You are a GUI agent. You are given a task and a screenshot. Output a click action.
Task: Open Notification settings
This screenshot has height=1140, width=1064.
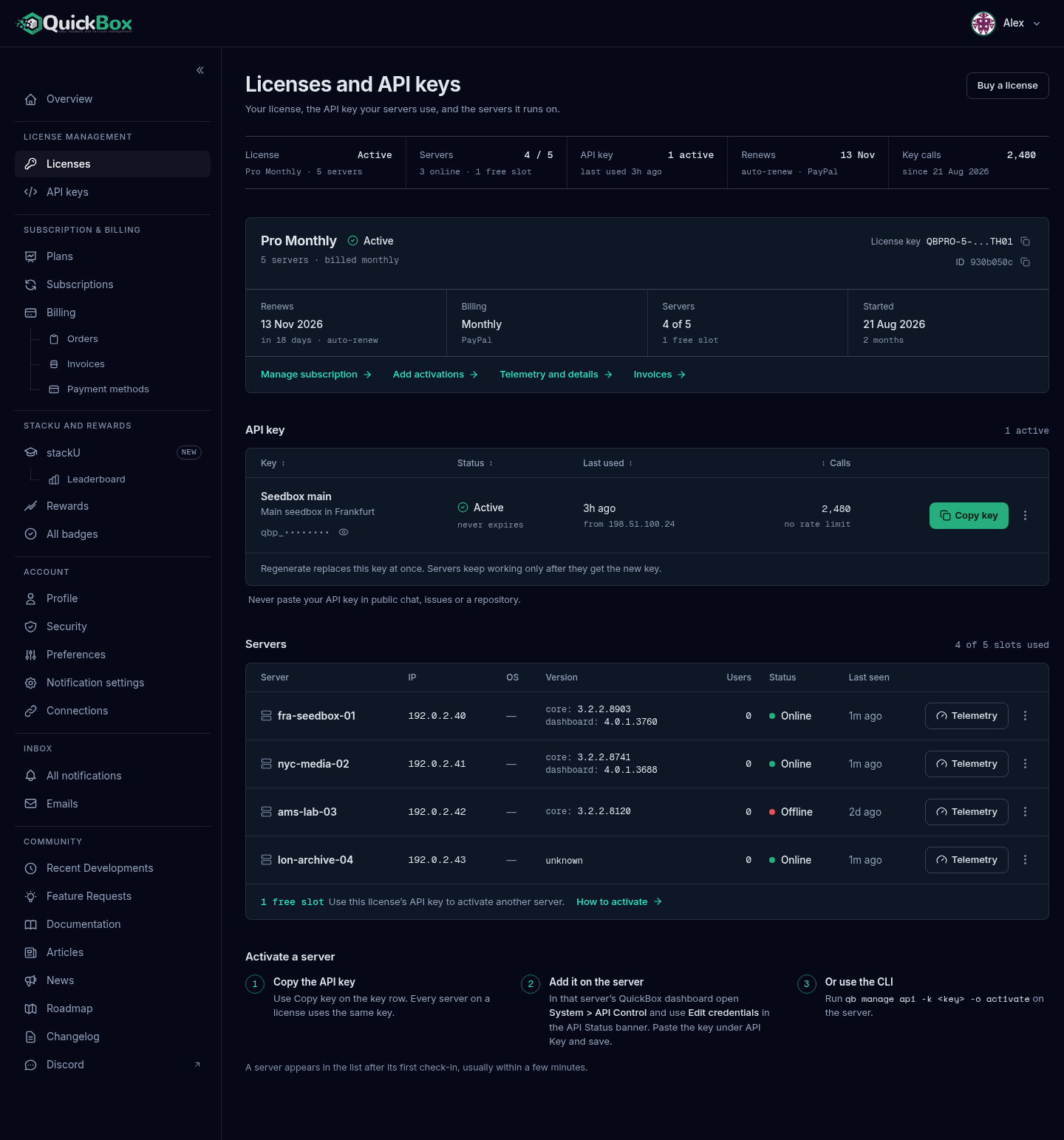(112, 683)
